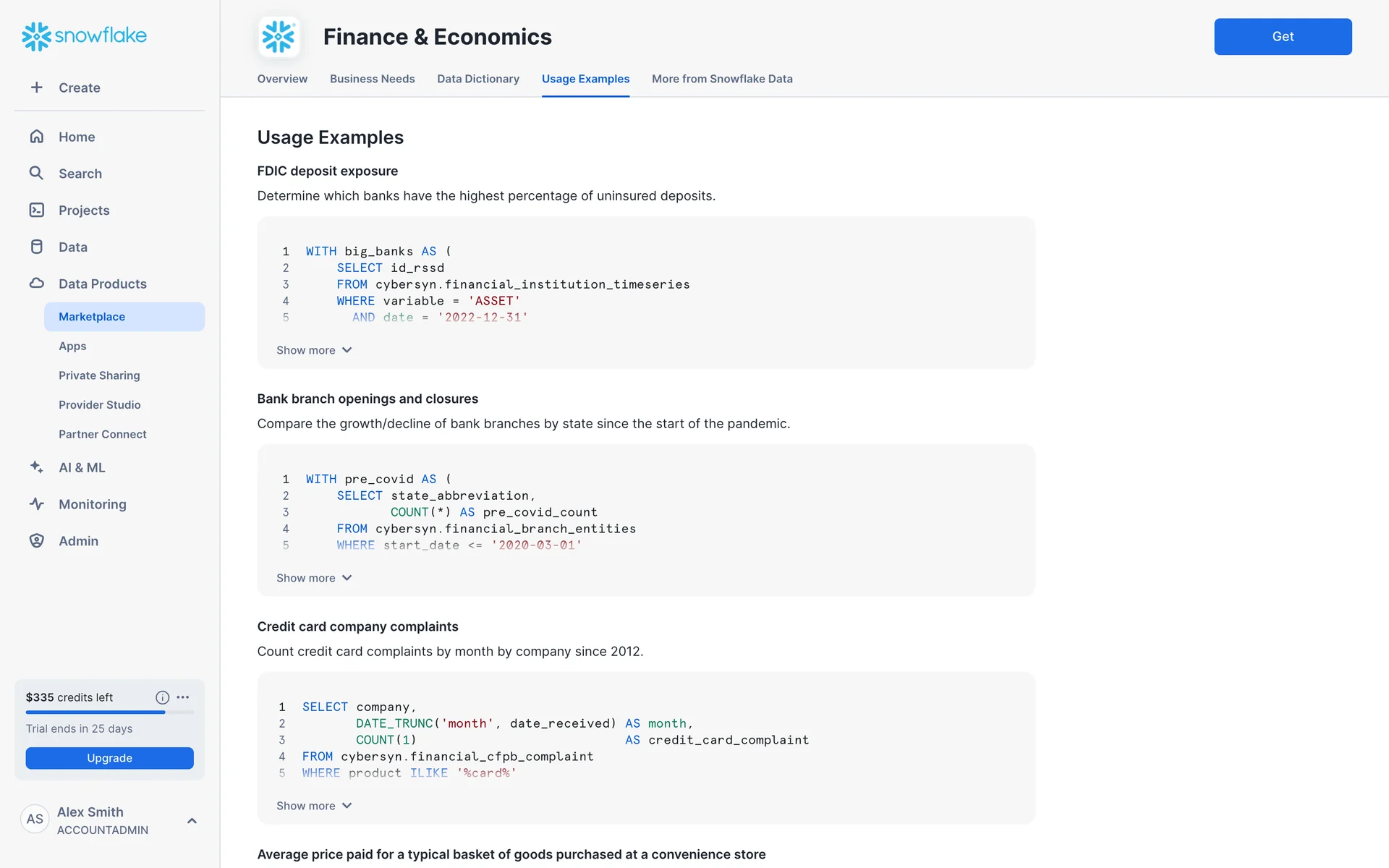Click the Admin shield icon
Image resolution: width=1389 pixels, height=868 pixels.
[x=37, y=541]
